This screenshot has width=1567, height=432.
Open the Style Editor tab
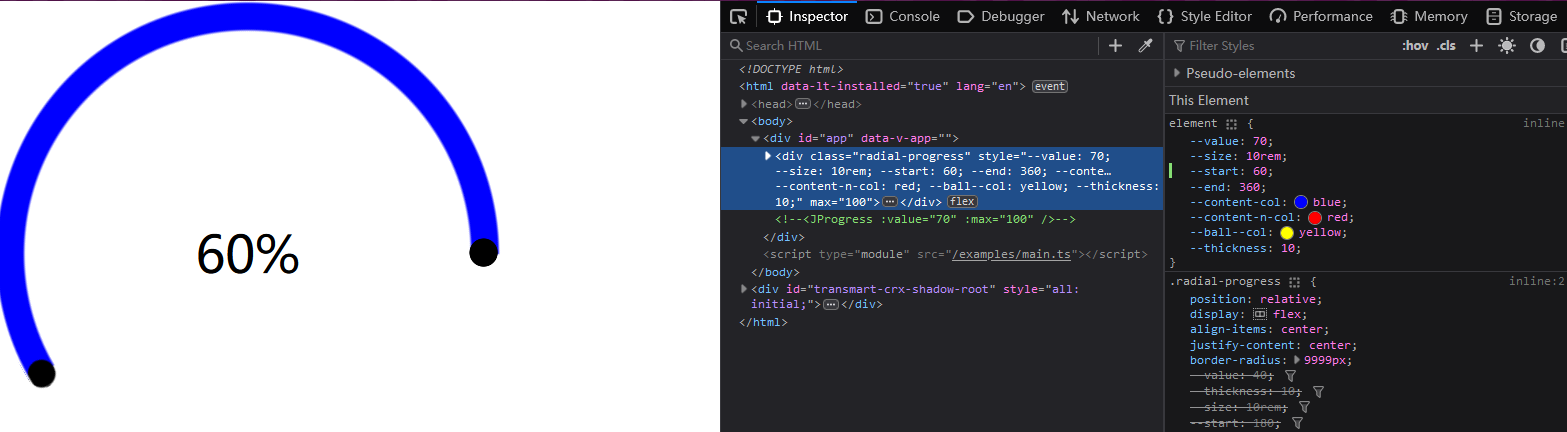(1204, 16)
